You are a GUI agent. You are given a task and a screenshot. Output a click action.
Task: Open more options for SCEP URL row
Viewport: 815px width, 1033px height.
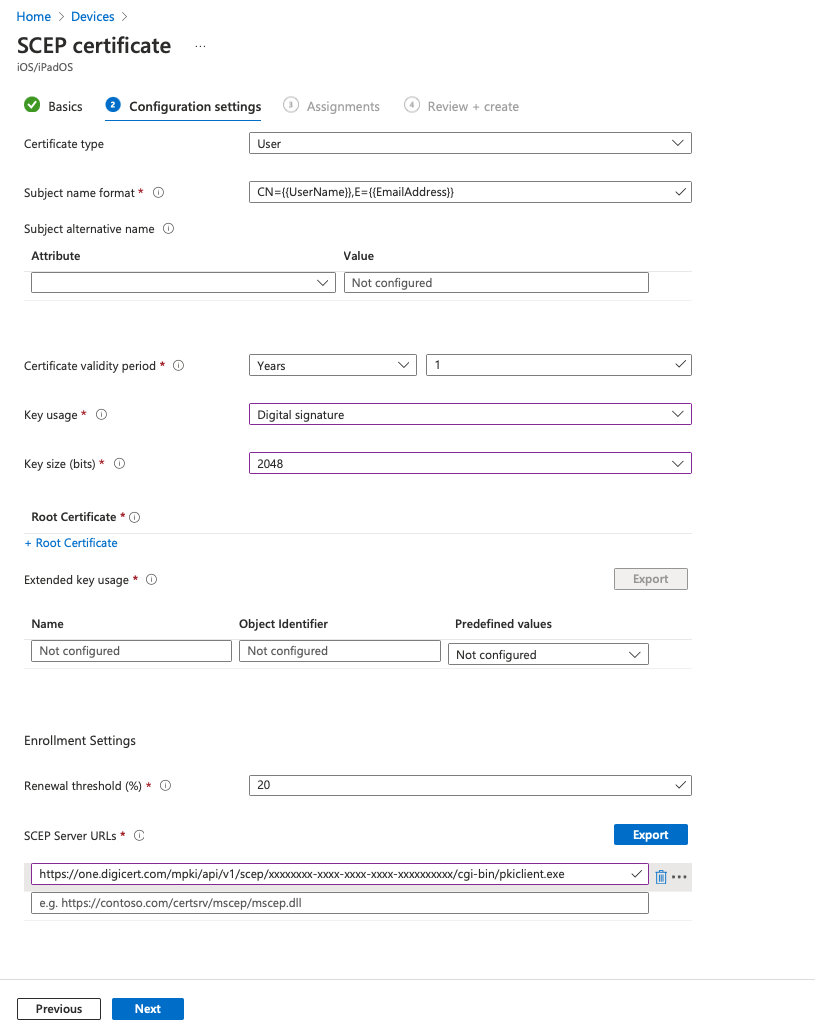(x=680, y=877)
